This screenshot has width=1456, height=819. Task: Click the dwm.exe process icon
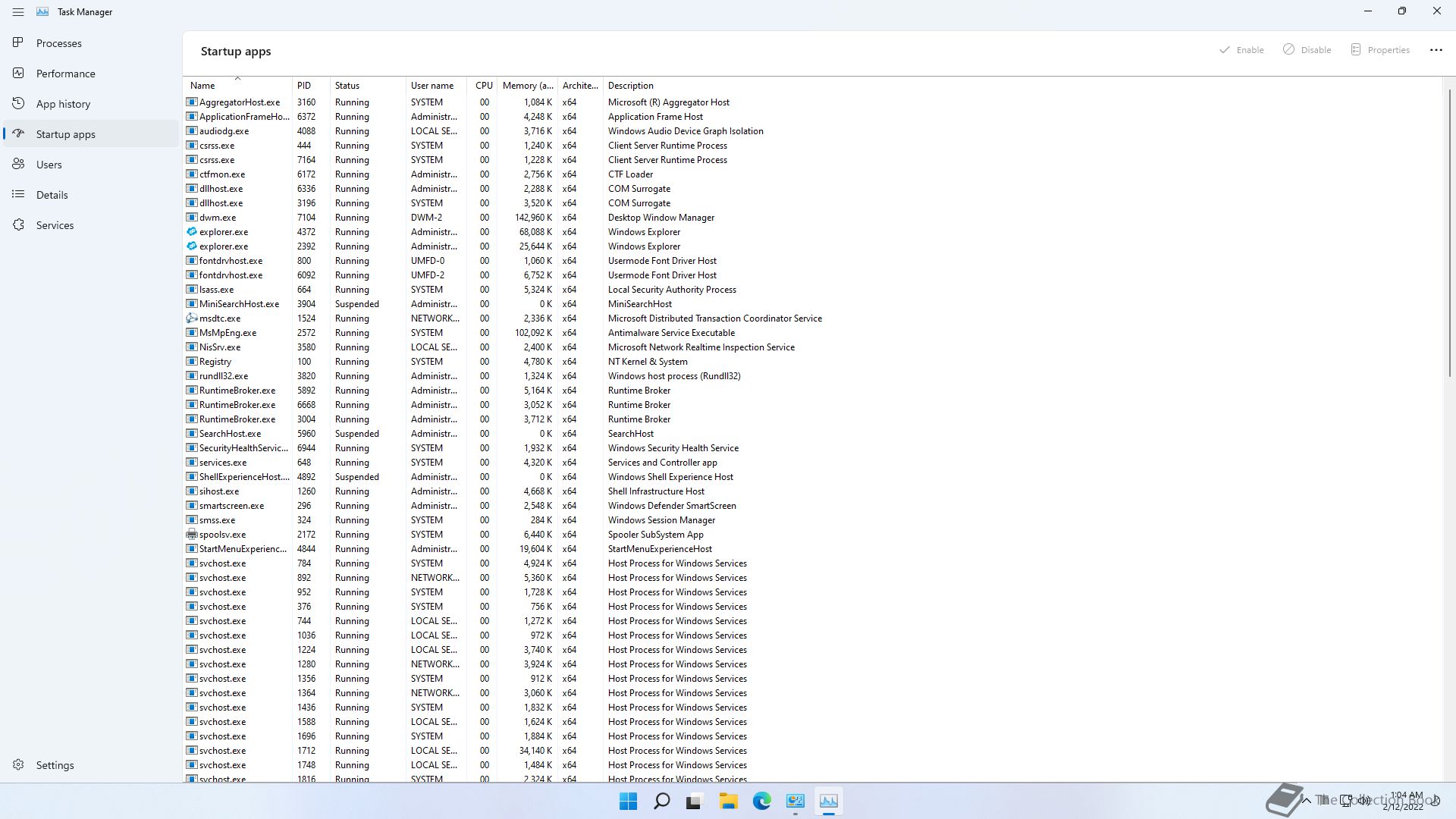192,218
